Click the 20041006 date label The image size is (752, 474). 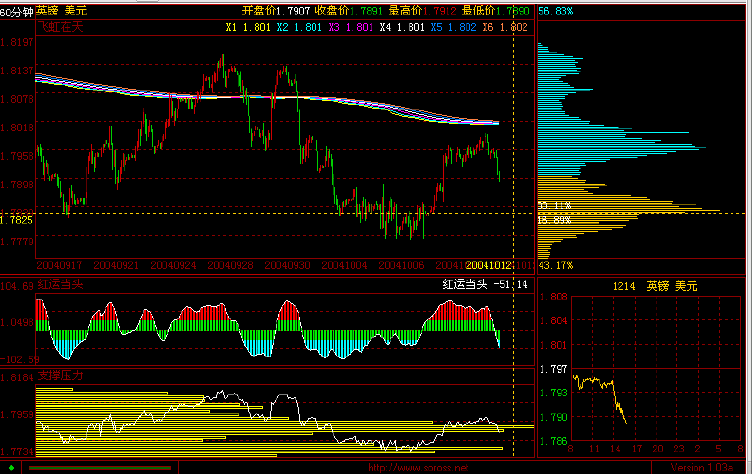coord(401,265)
